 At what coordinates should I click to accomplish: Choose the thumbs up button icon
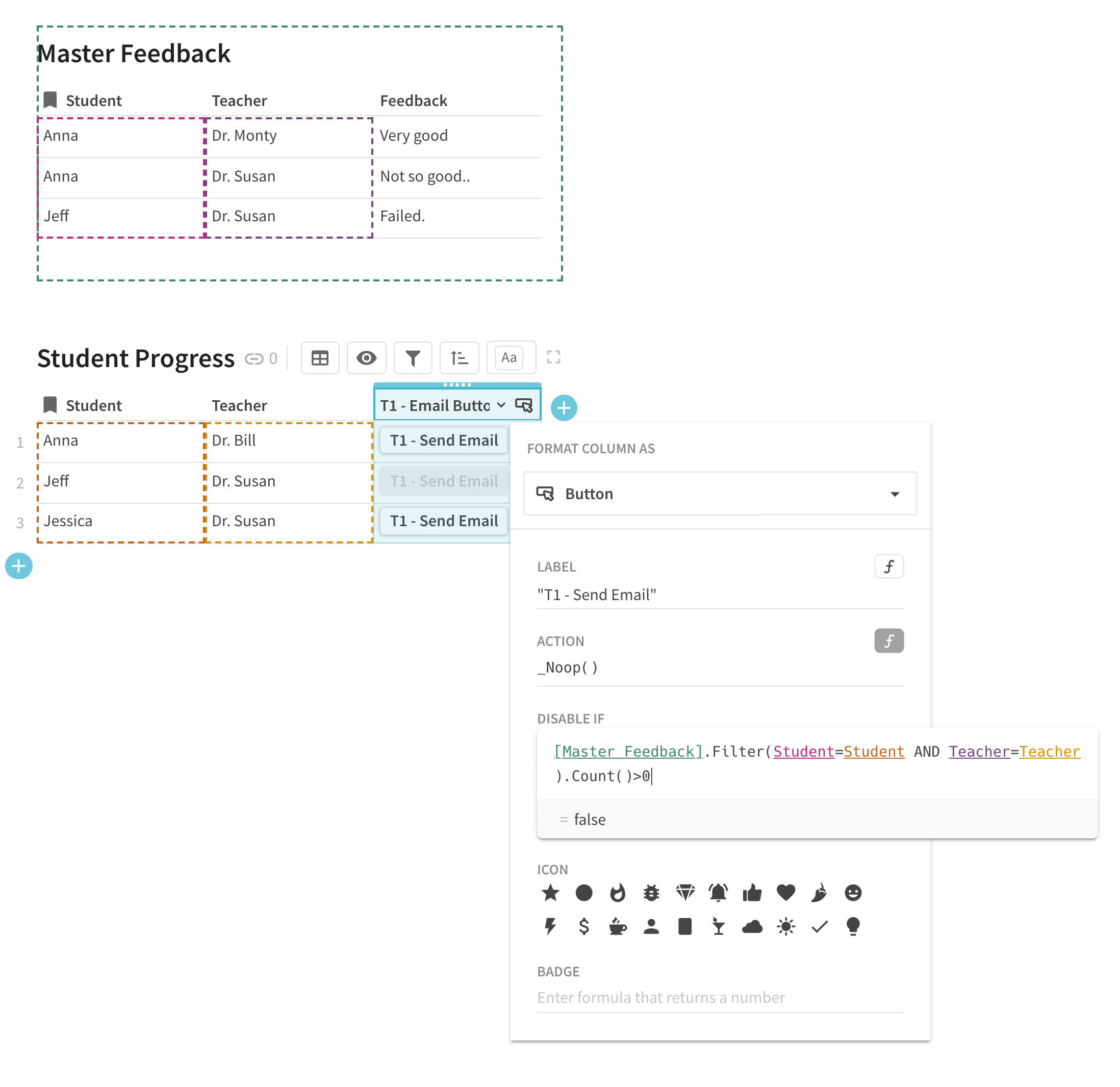click(x=752, y=893)
